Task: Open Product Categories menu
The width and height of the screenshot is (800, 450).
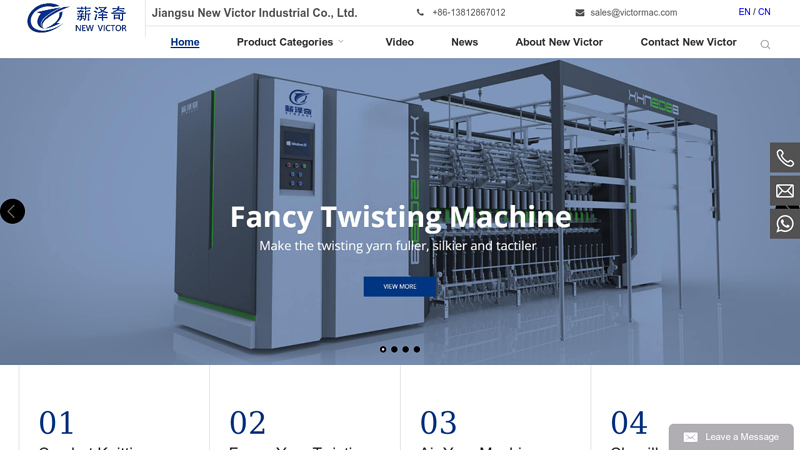Action: (x=285, y=42)
